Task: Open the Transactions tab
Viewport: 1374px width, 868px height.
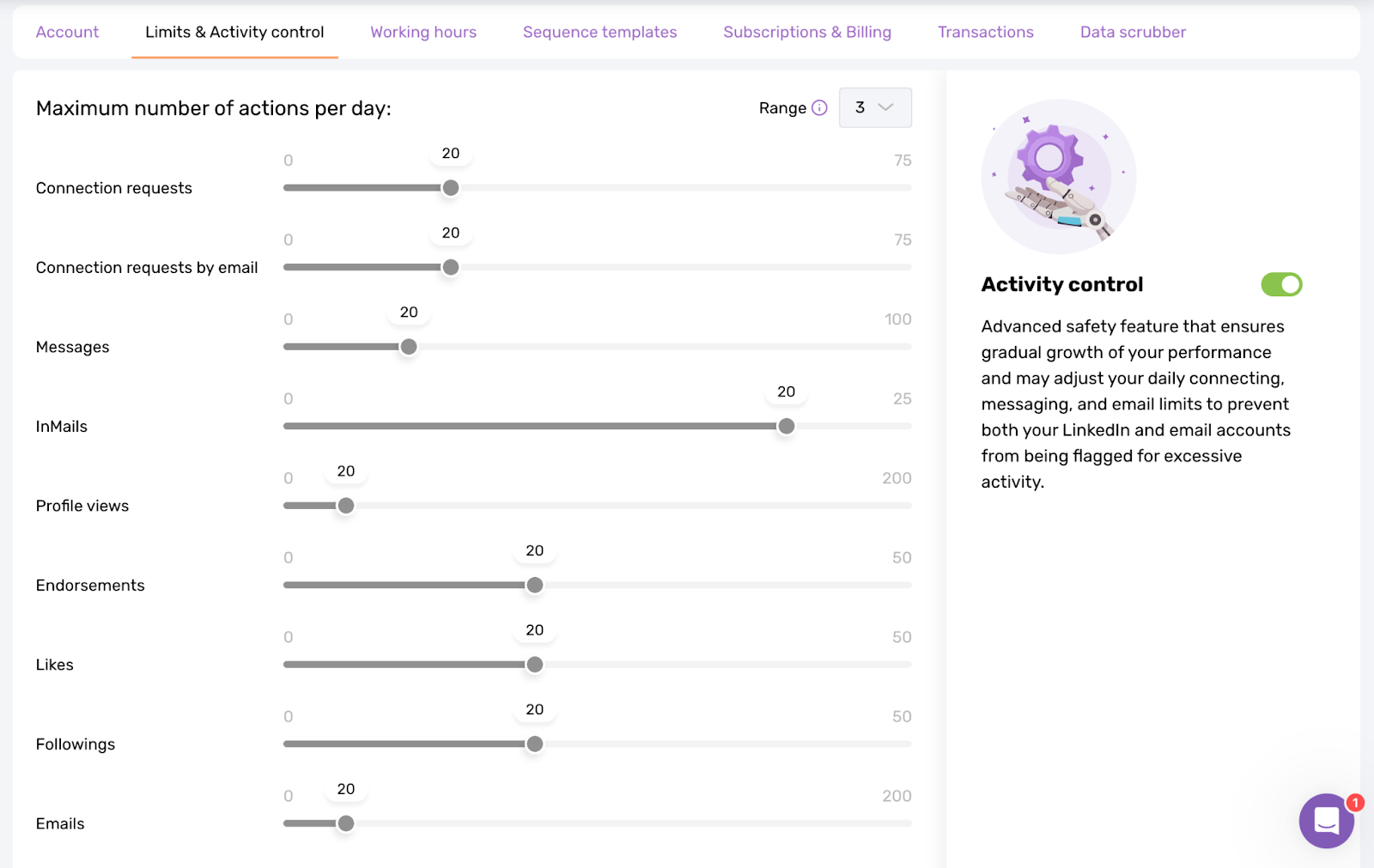Action: (985, 32)
